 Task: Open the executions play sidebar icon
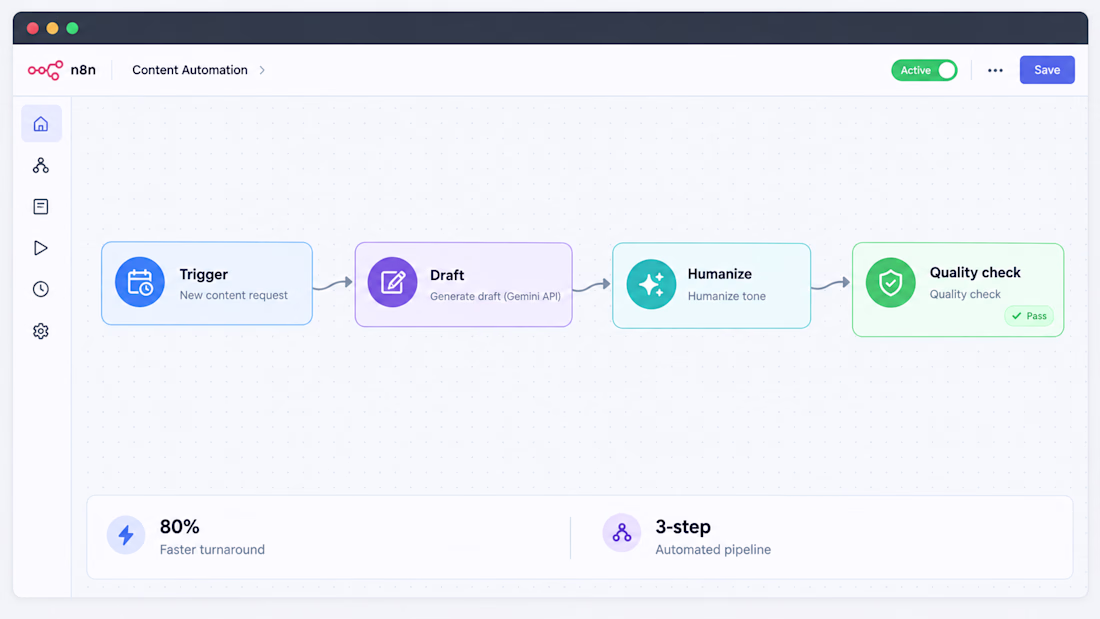pos(41,248)
